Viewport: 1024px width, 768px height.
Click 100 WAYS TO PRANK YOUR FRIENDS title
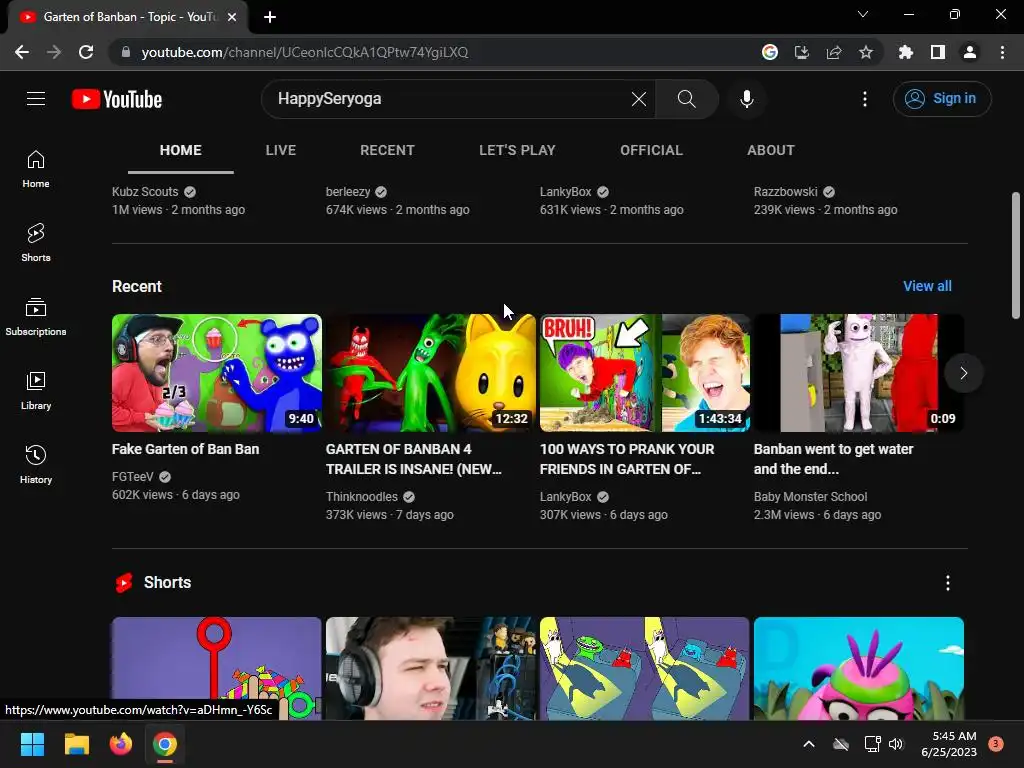627,459
